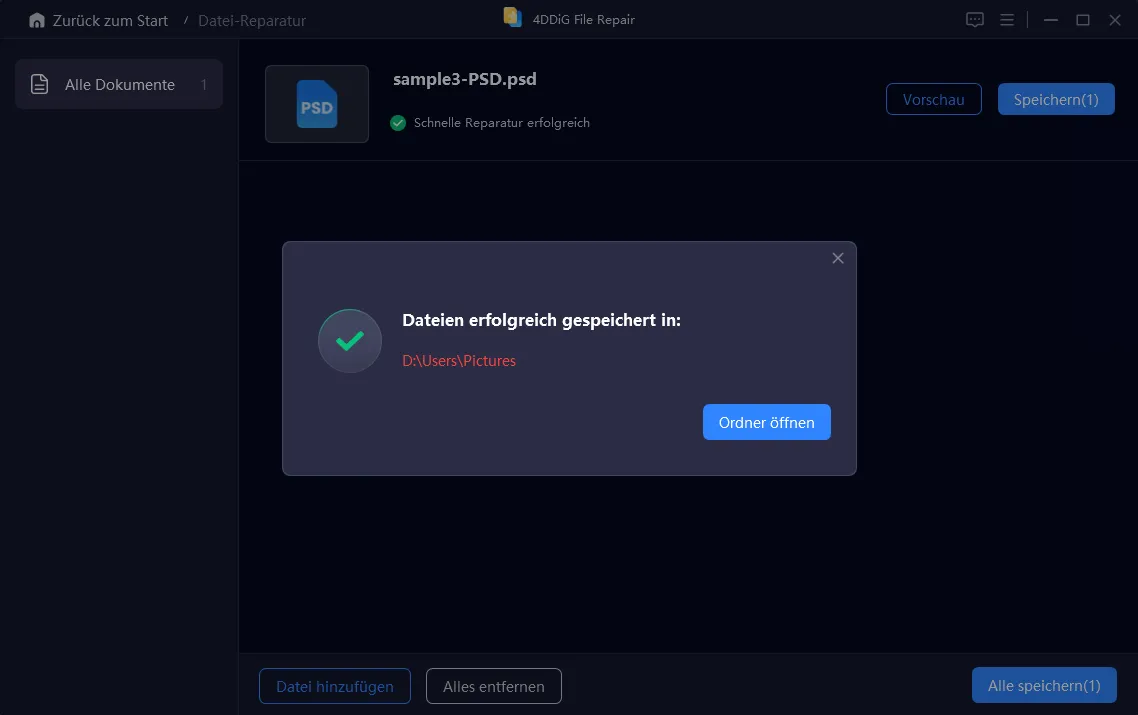Click the home icon in the breadcrumb
This screenshot has width=1138, height=715.
coord(37,20)
